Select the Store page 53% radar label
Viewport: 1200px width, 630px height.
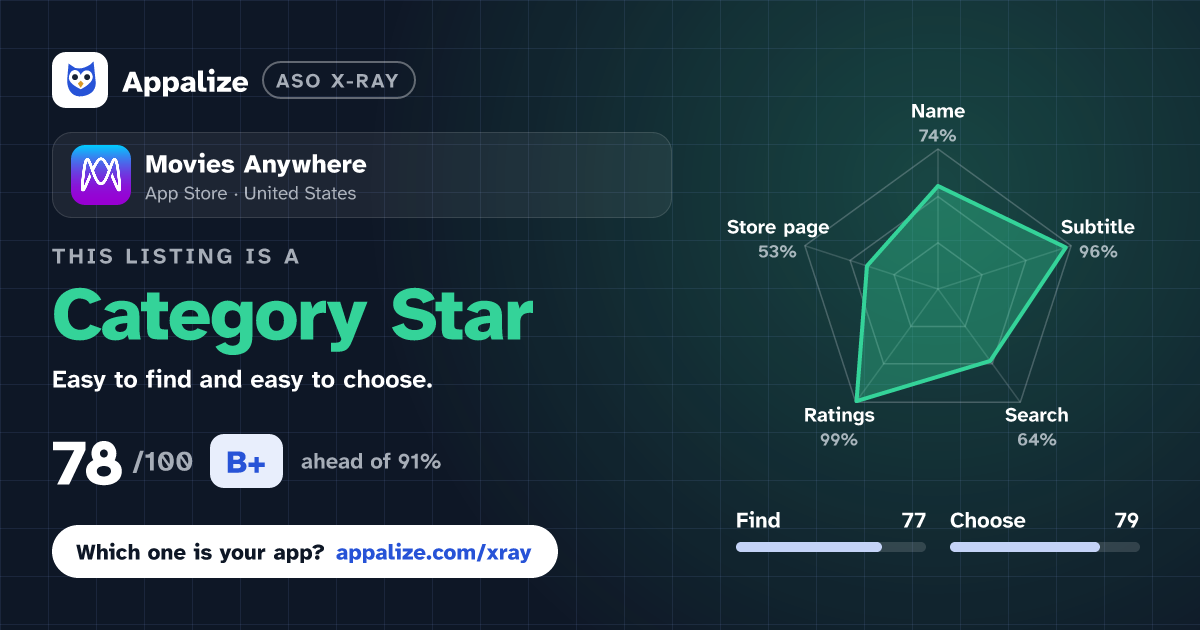coord(777,239)
